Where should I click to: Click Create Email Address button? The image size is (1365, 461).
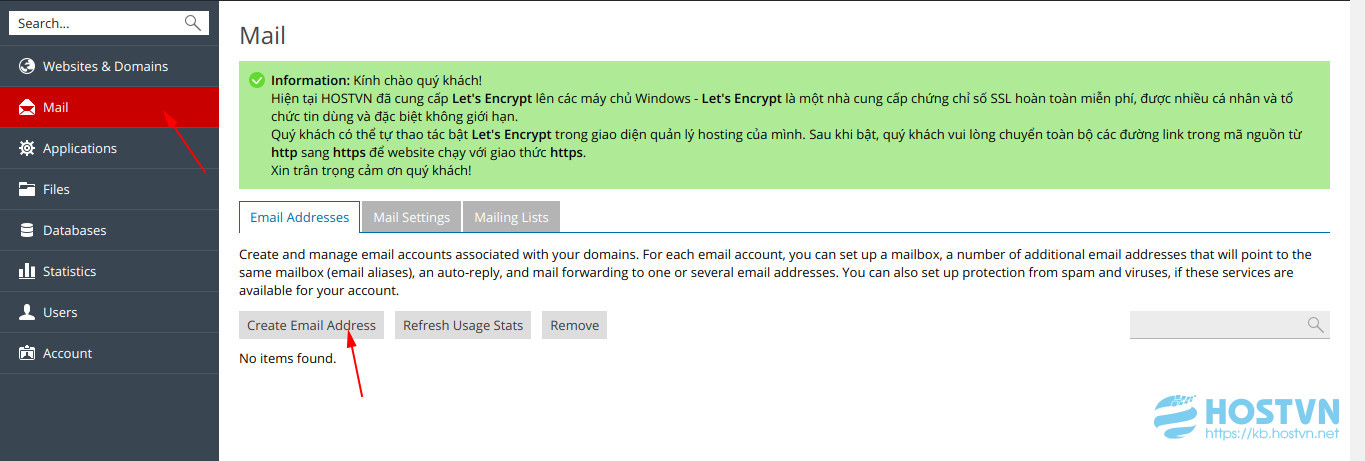pos(312,325)
